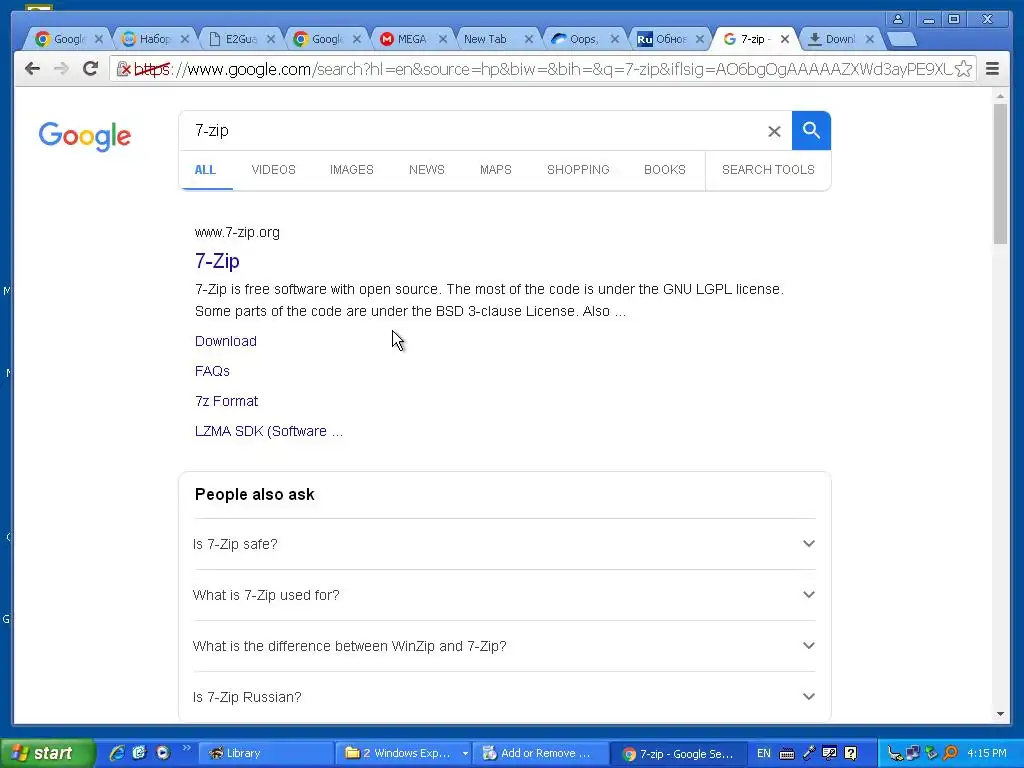
Task: Switch to the MAPS search tab
Action: click(496, 170)
